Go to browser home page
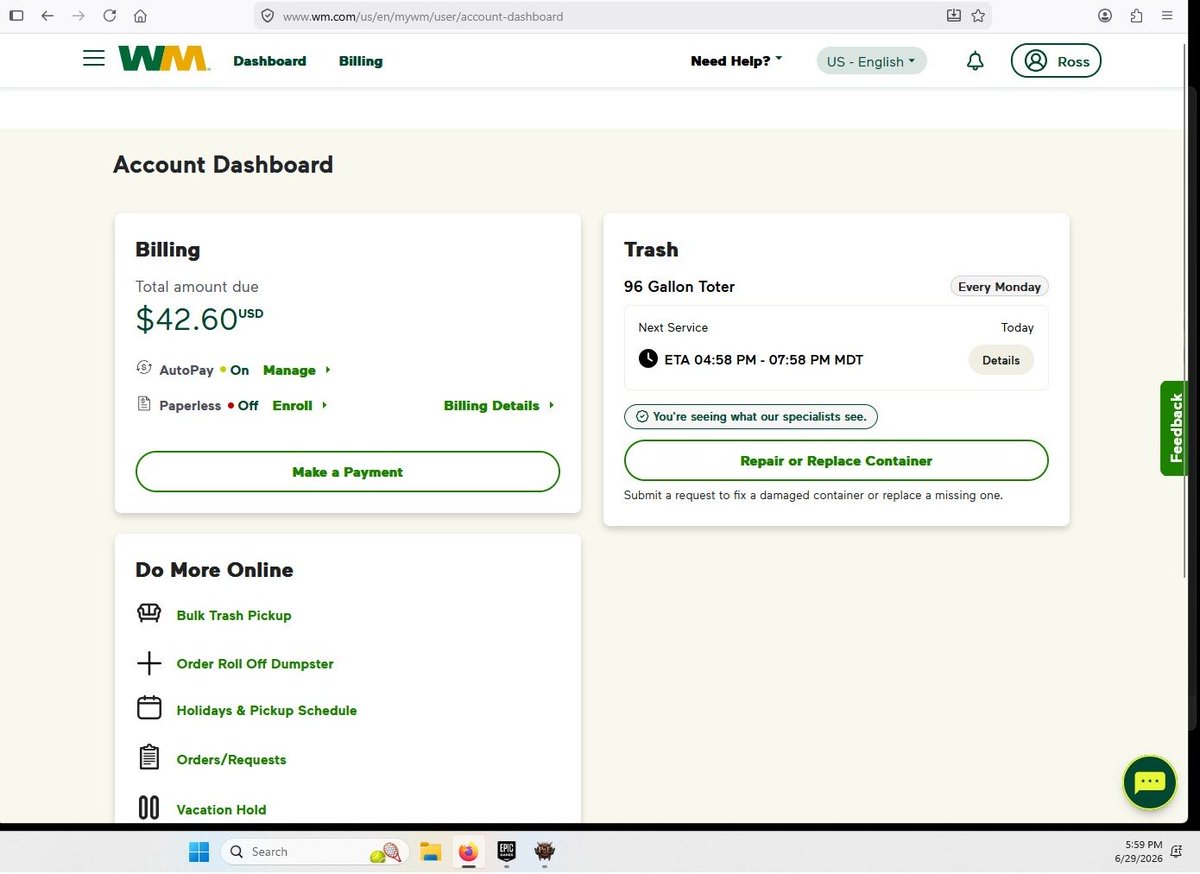The height and width of the screenshot is (874, 1200). click(140, 16)
